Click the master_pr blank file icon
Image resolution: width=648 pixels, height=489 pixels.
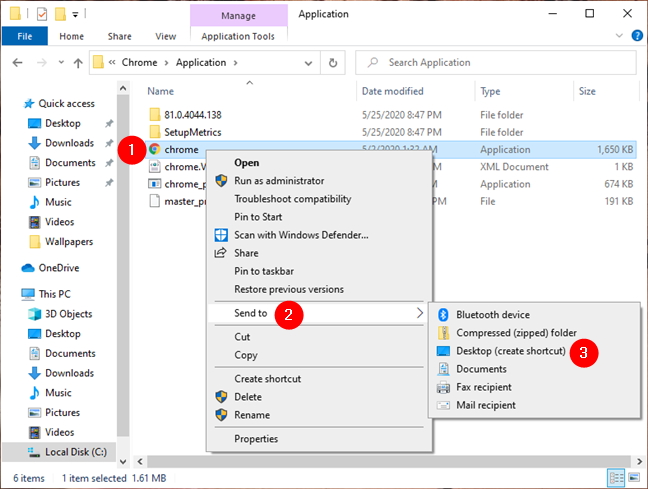tap(155, 201)
